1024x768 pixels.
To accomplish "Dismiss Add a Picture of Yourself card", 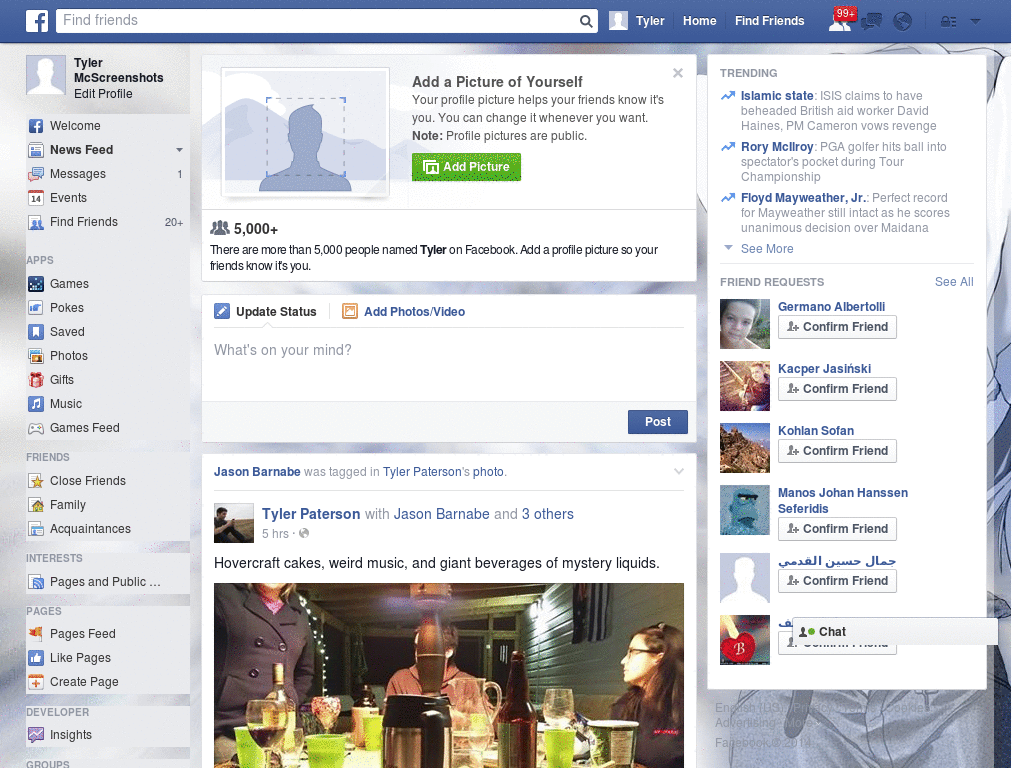I will [678, 73].
